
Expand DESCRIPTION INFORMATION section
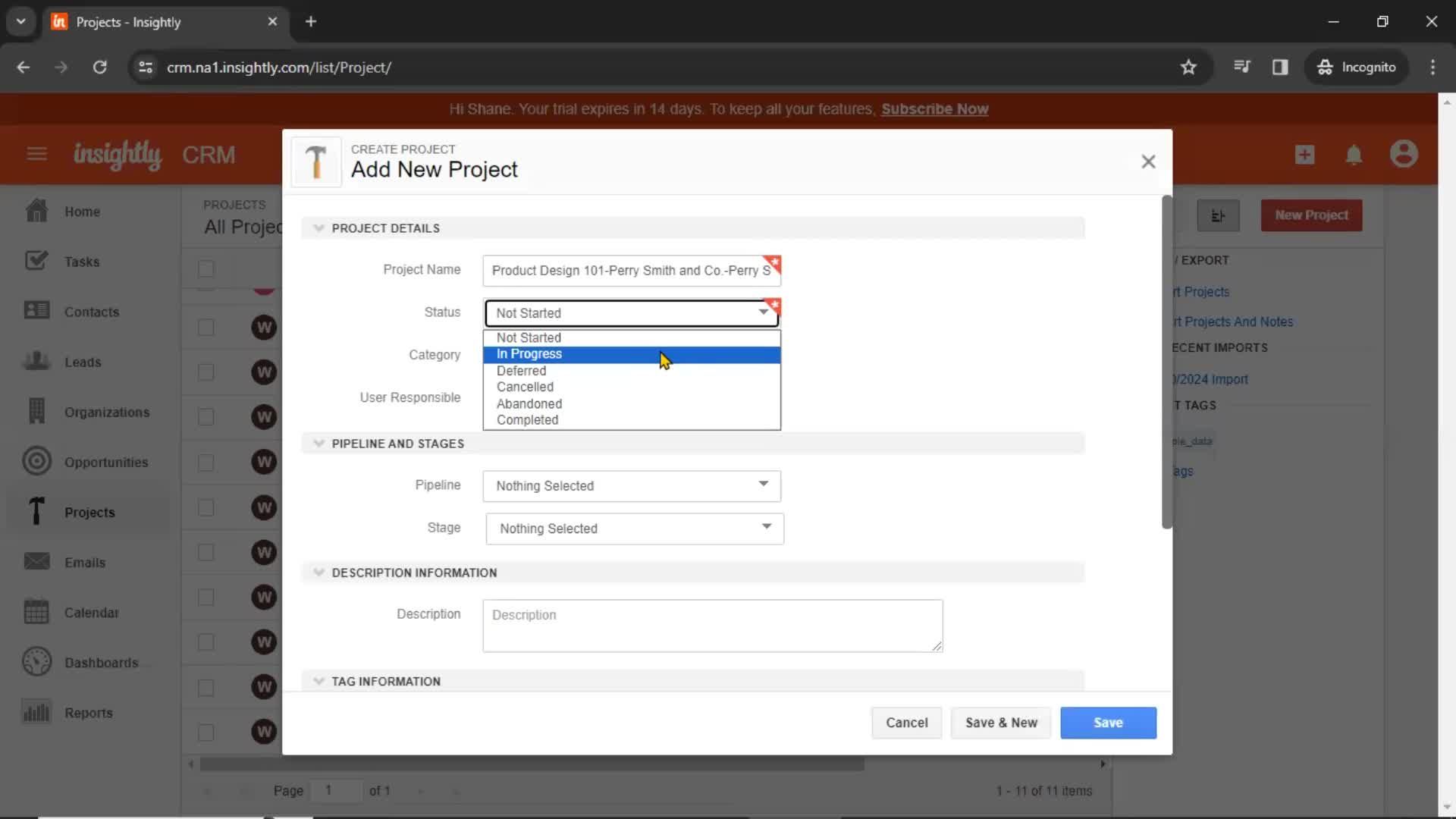pyautogui.click(x=319, y=573)
